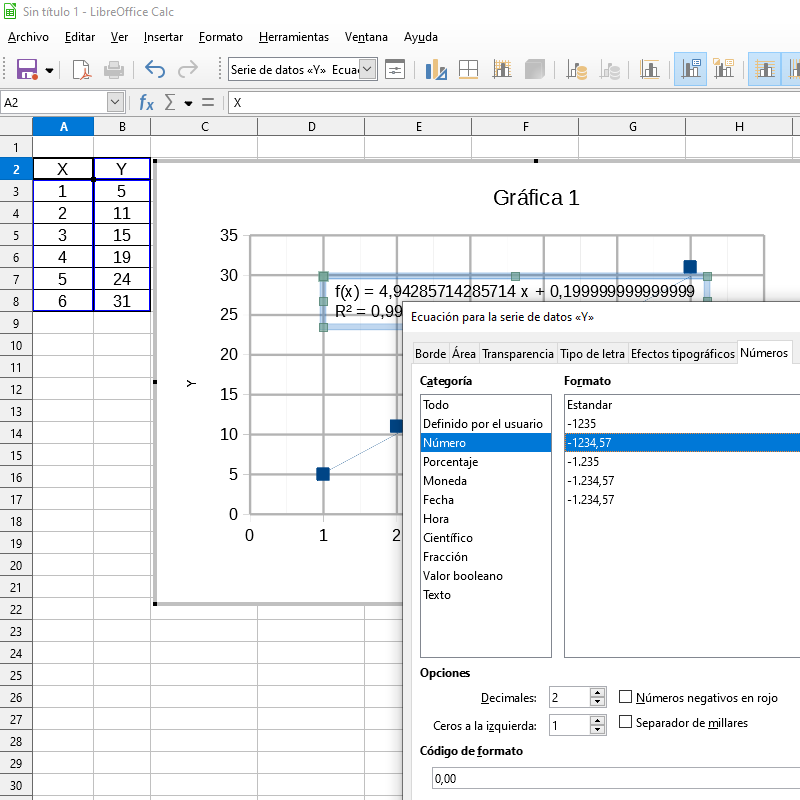Open the Archivo menu
800x800 pixels.
[28, 37]
